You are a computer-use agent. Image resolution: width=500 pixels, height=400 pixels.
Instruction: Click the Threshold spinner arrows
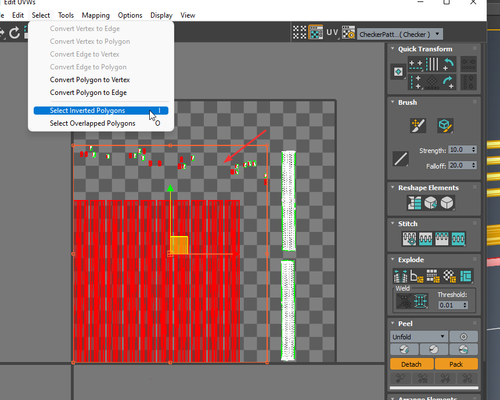pos(465,305)
